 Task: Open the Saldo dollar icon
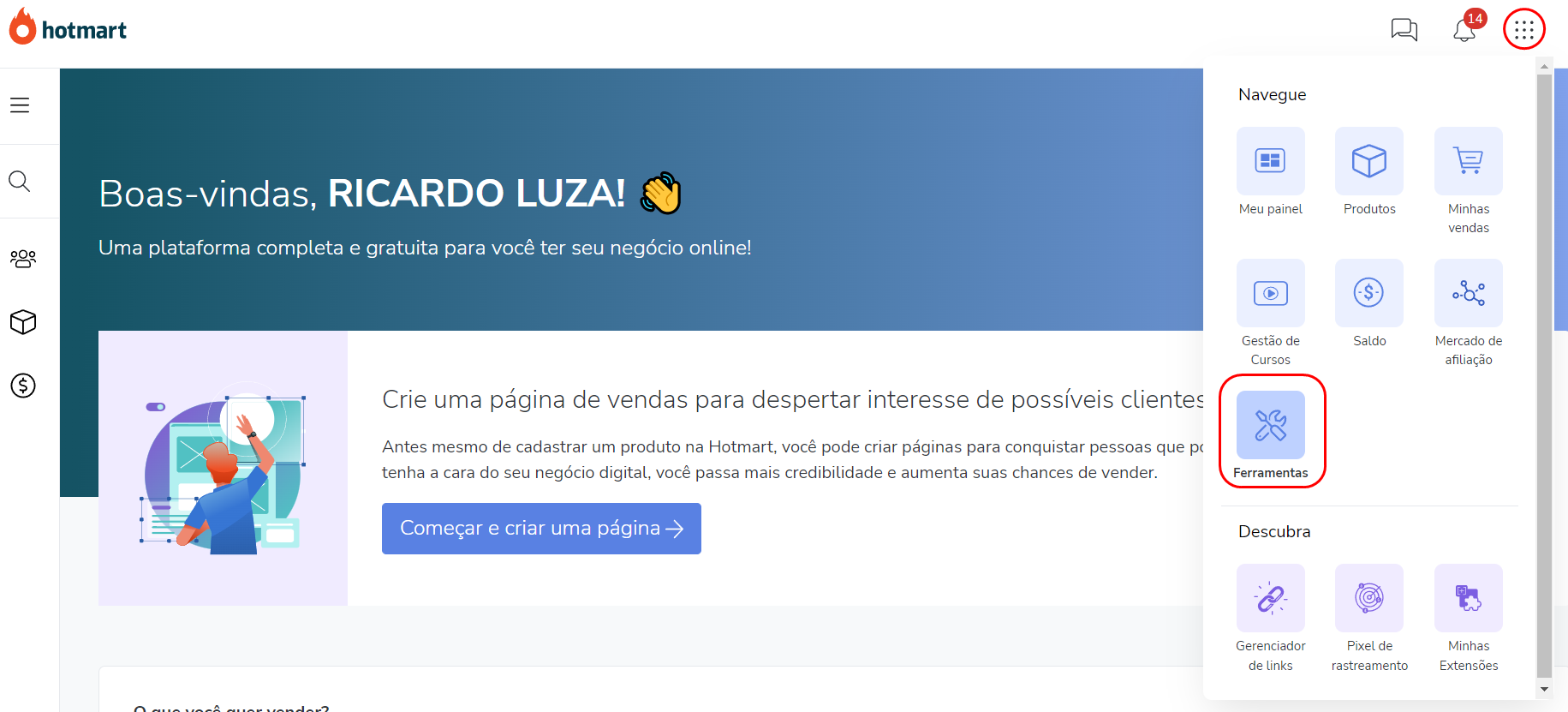point(1369,293)
